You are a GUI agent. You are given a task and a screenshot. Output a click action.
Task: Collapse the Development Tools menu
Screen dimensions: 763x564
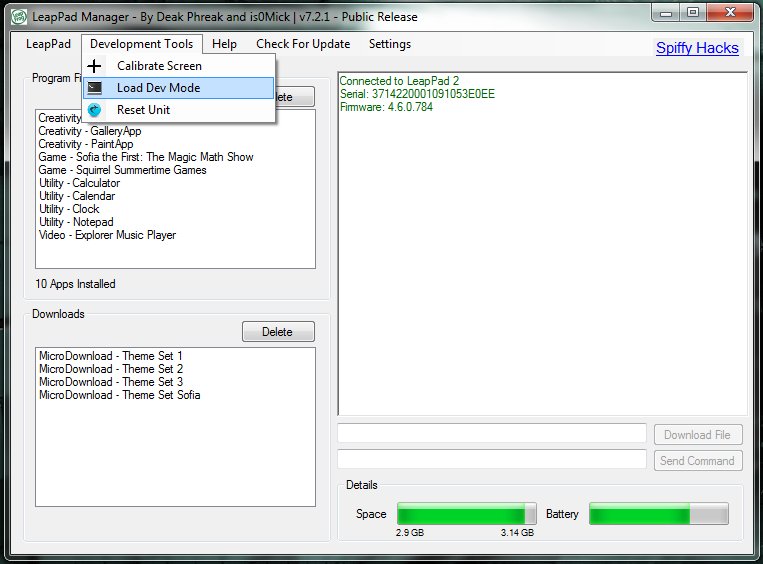[x=141, y=44]
